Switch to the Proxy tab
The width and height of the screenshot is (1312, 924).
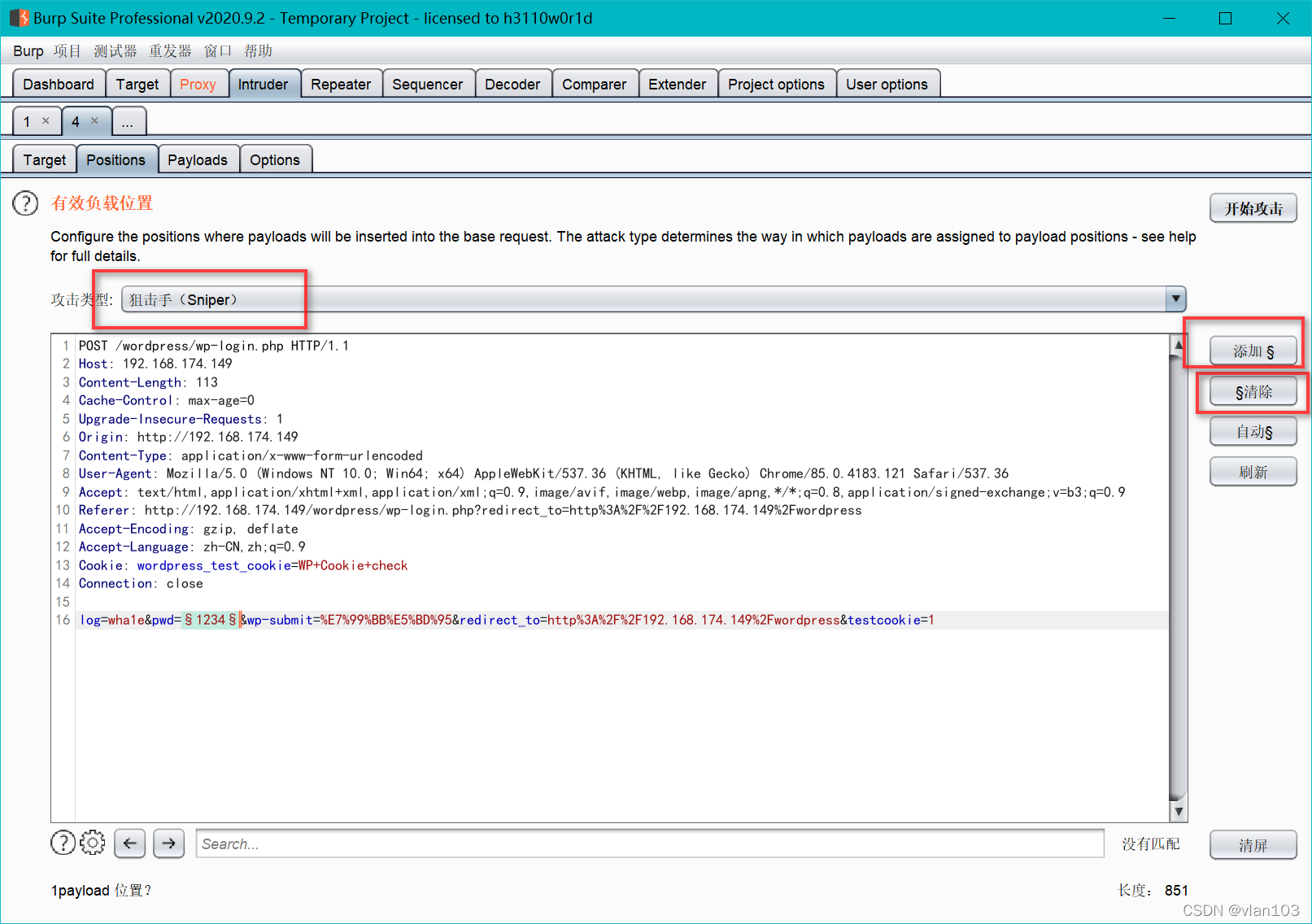(x=198, y=85)
